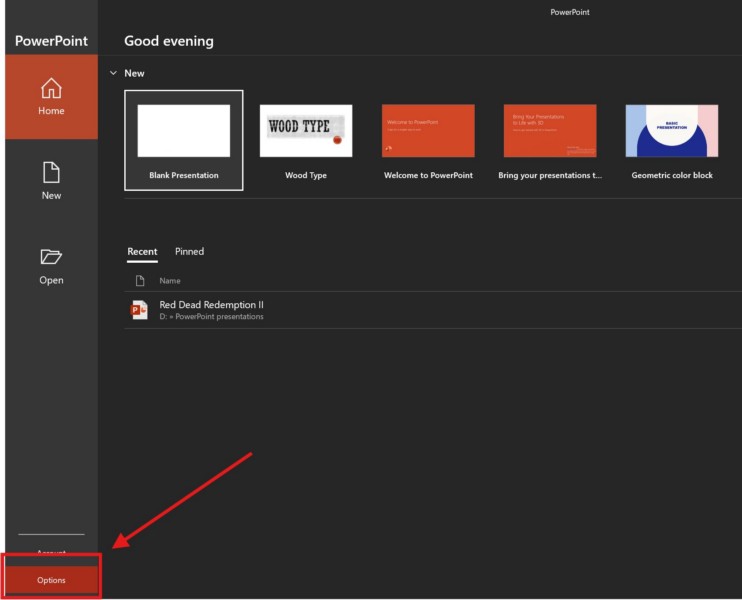The width and height of the screenshot is (742, 600).
Task: Click the D: PowerPoint presentations file path
Action: (212, 317)
